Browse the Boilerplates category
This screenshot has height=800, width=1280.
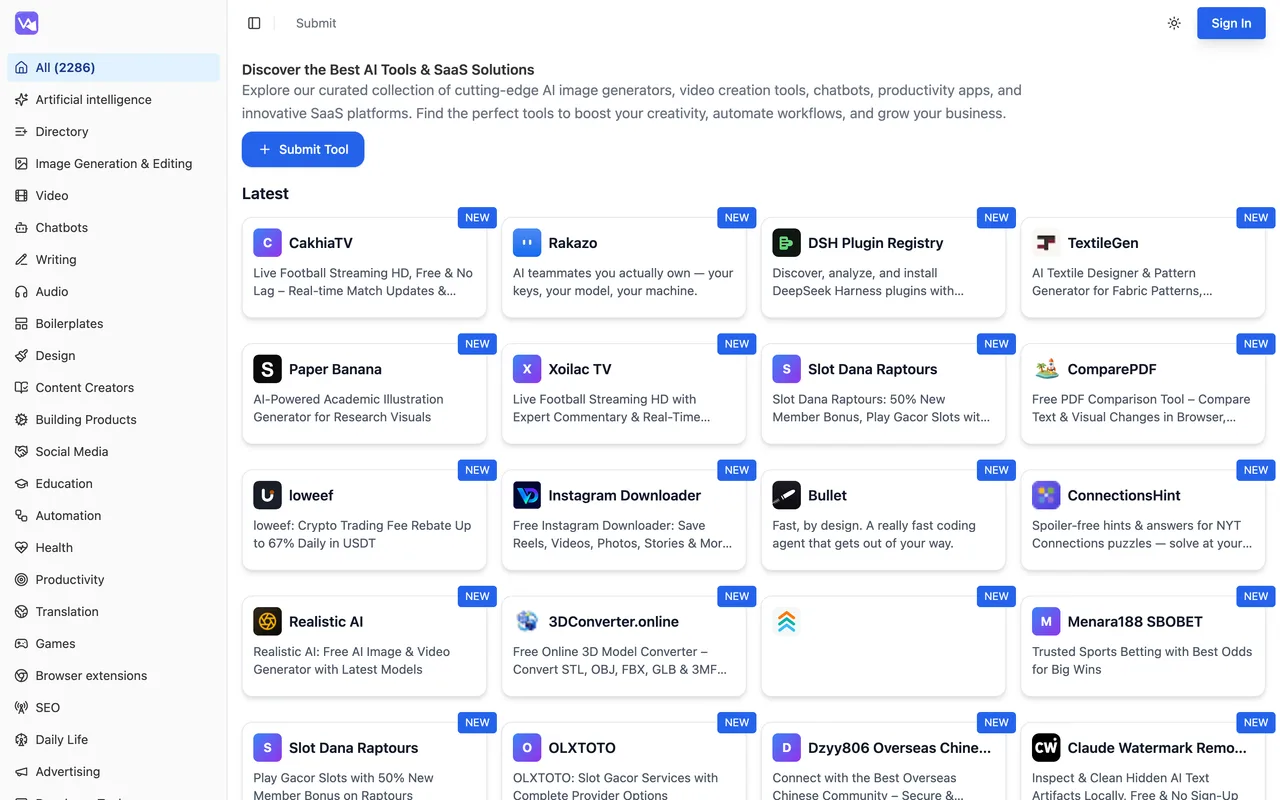pyautogui.click(x=113, y=323)
